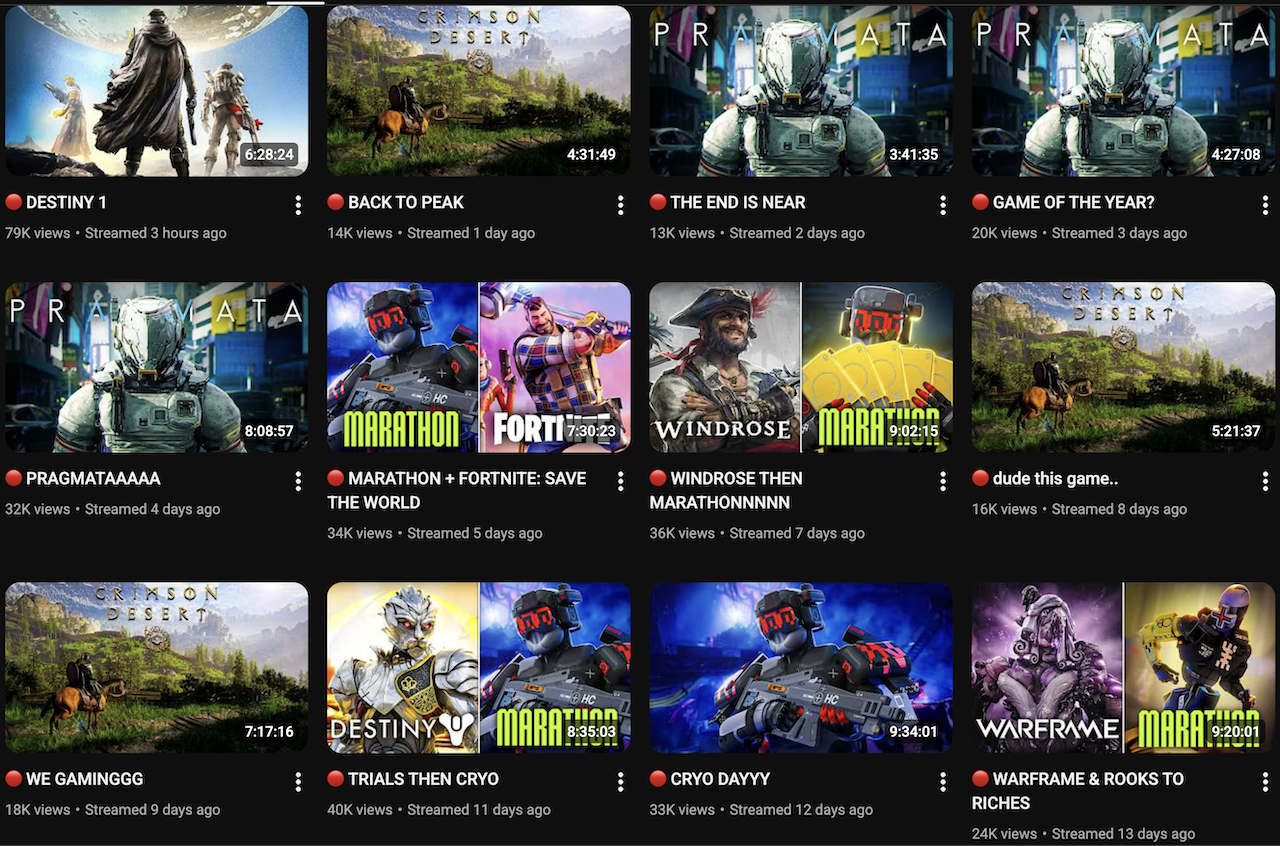The image size is (1280, 846).
Task: Open the CRYO DAYYY video title
Action: point(710,779)
